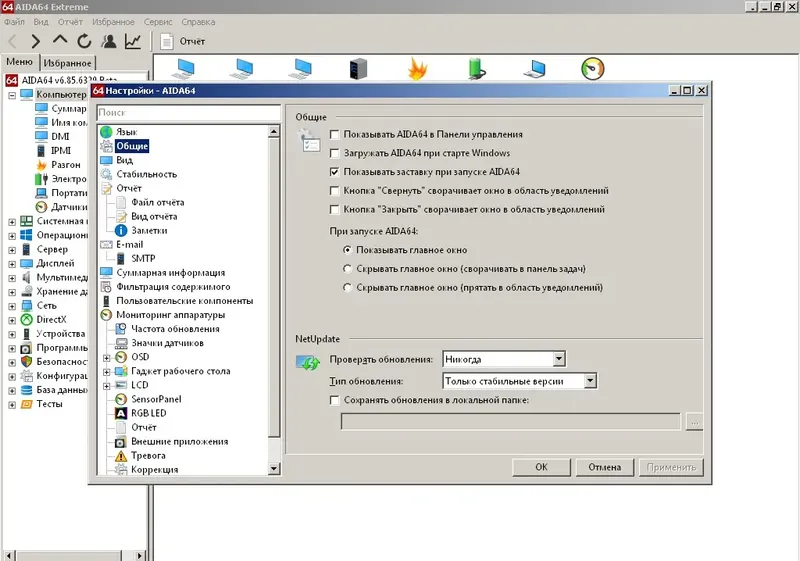Expand Тесты node in main tree
800x561 pixels.
(12, 405)
